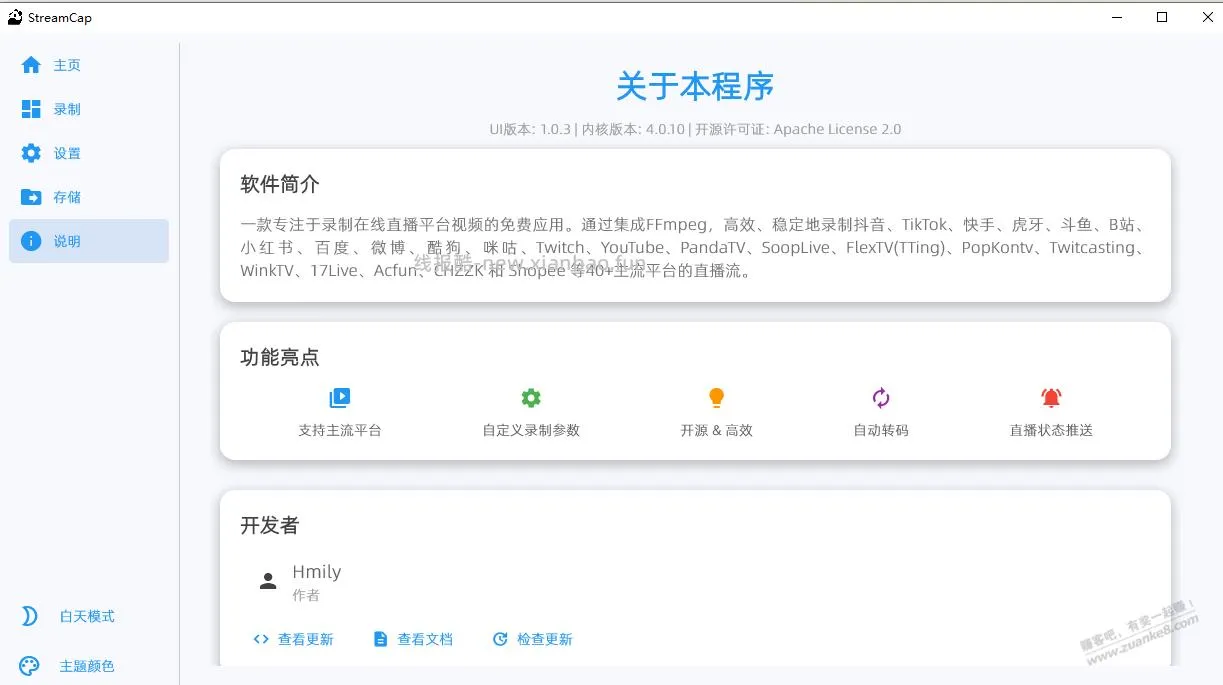The image size is (1223, 685).
Task: Click the 作者 label under Hmily
Action: click(x=306, y=595)
